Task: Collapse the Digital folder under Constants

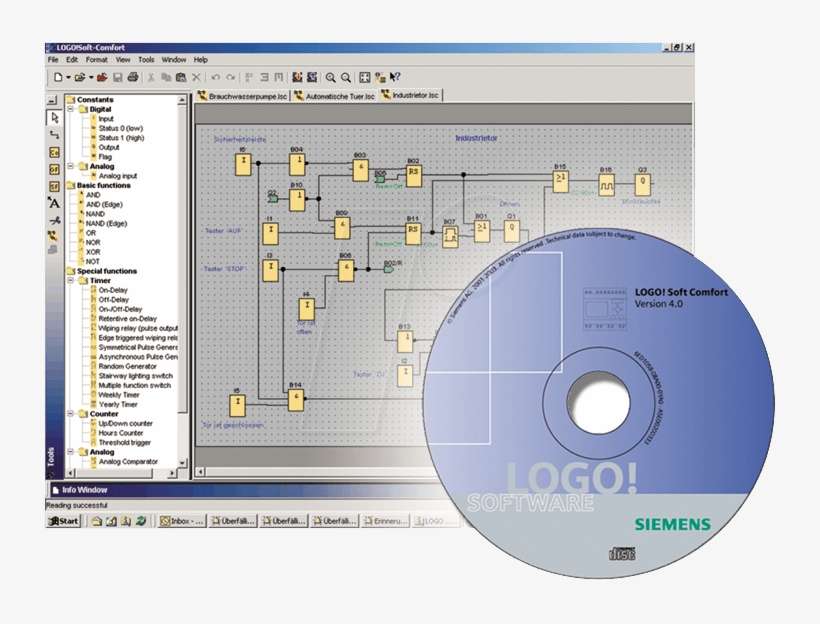Action: coord(72,109)
